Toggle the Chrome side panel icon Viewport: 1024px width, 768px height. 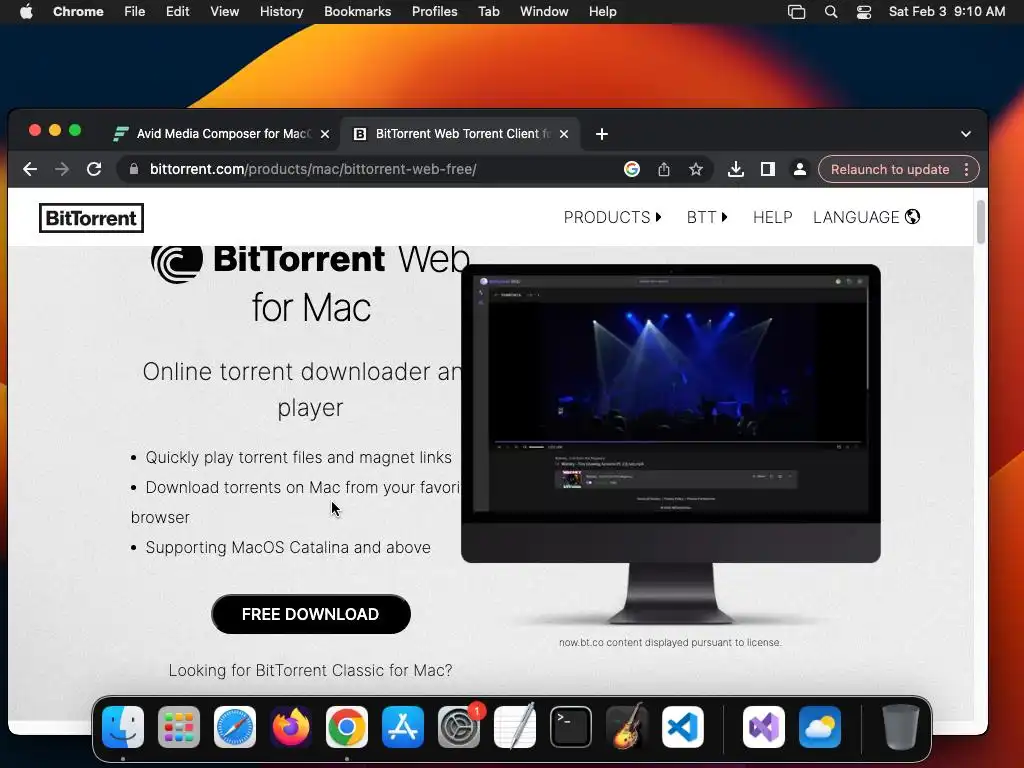[767, 169]
